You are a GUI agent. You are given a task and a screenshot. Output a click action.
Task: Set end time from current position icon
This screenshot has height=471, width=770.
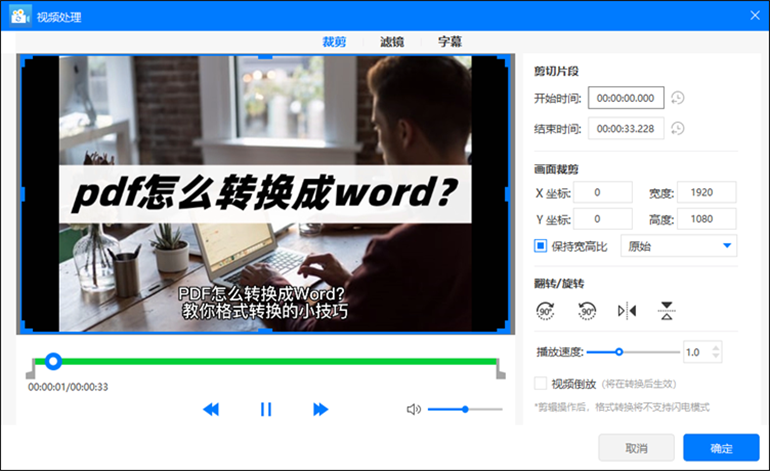coord(678,129)
